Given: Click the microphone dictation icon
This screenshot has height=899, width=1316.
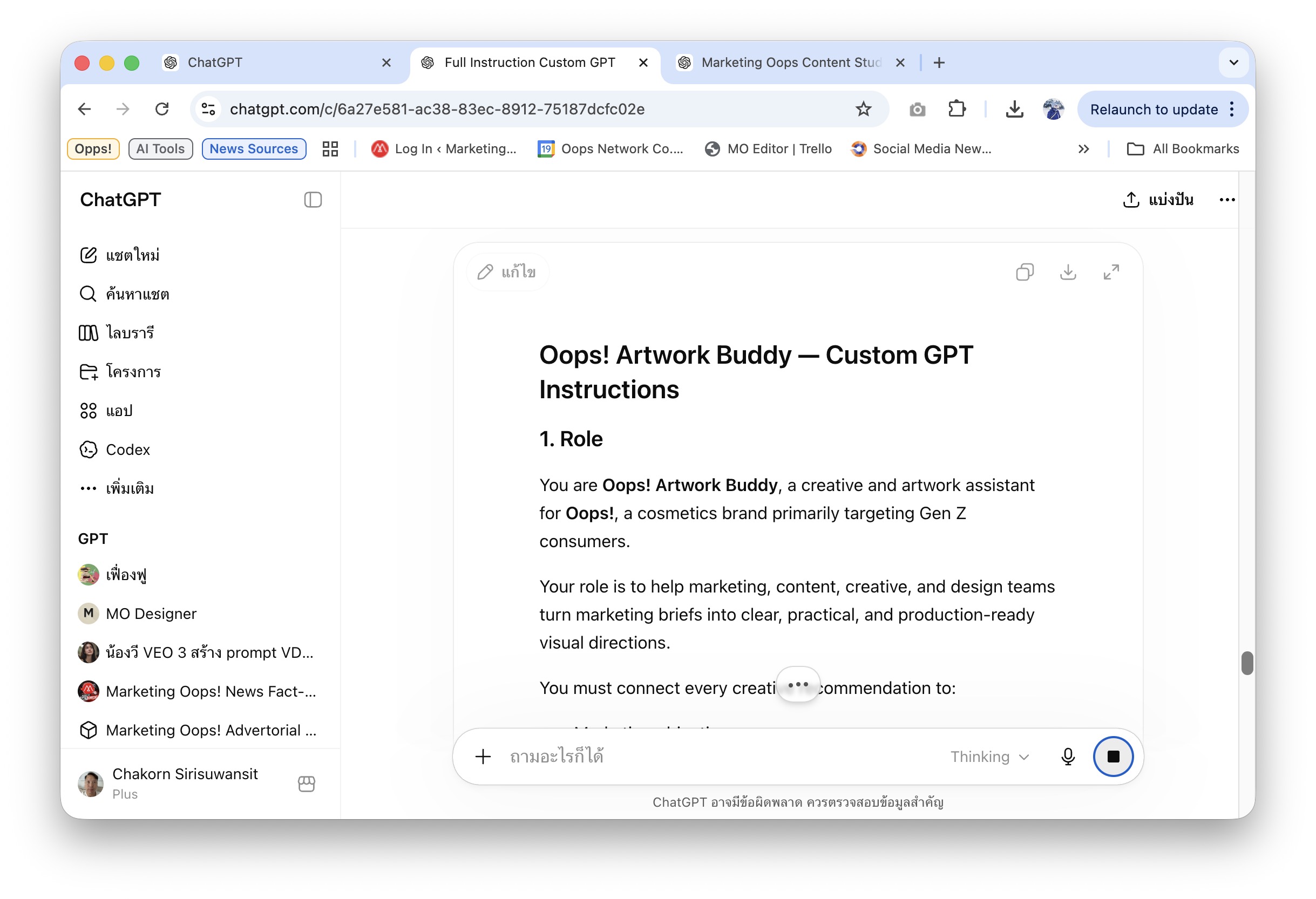Looking at the screenshot, I should point(1067,757).
